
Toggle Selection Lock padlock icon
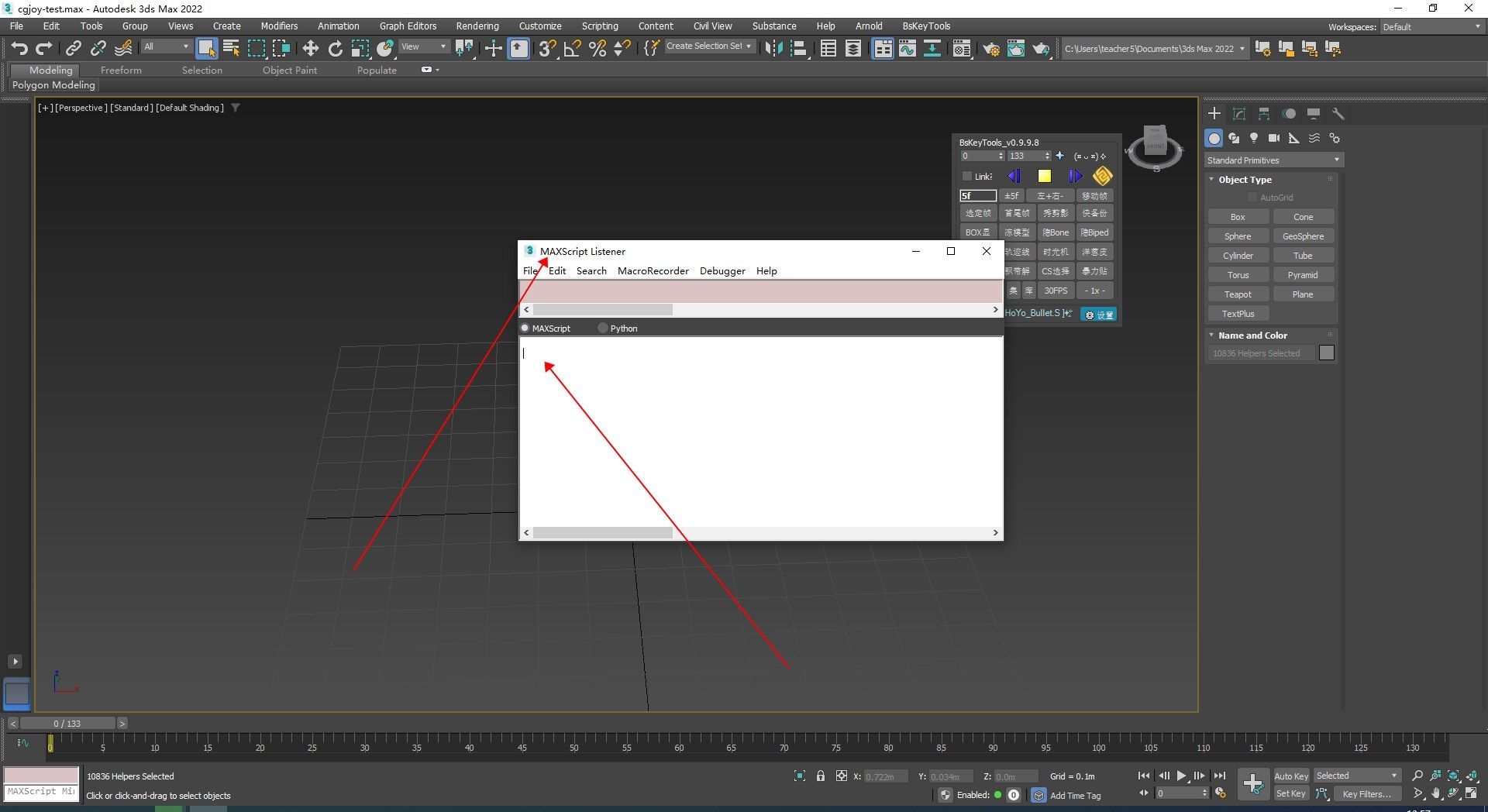click(820, 776)
